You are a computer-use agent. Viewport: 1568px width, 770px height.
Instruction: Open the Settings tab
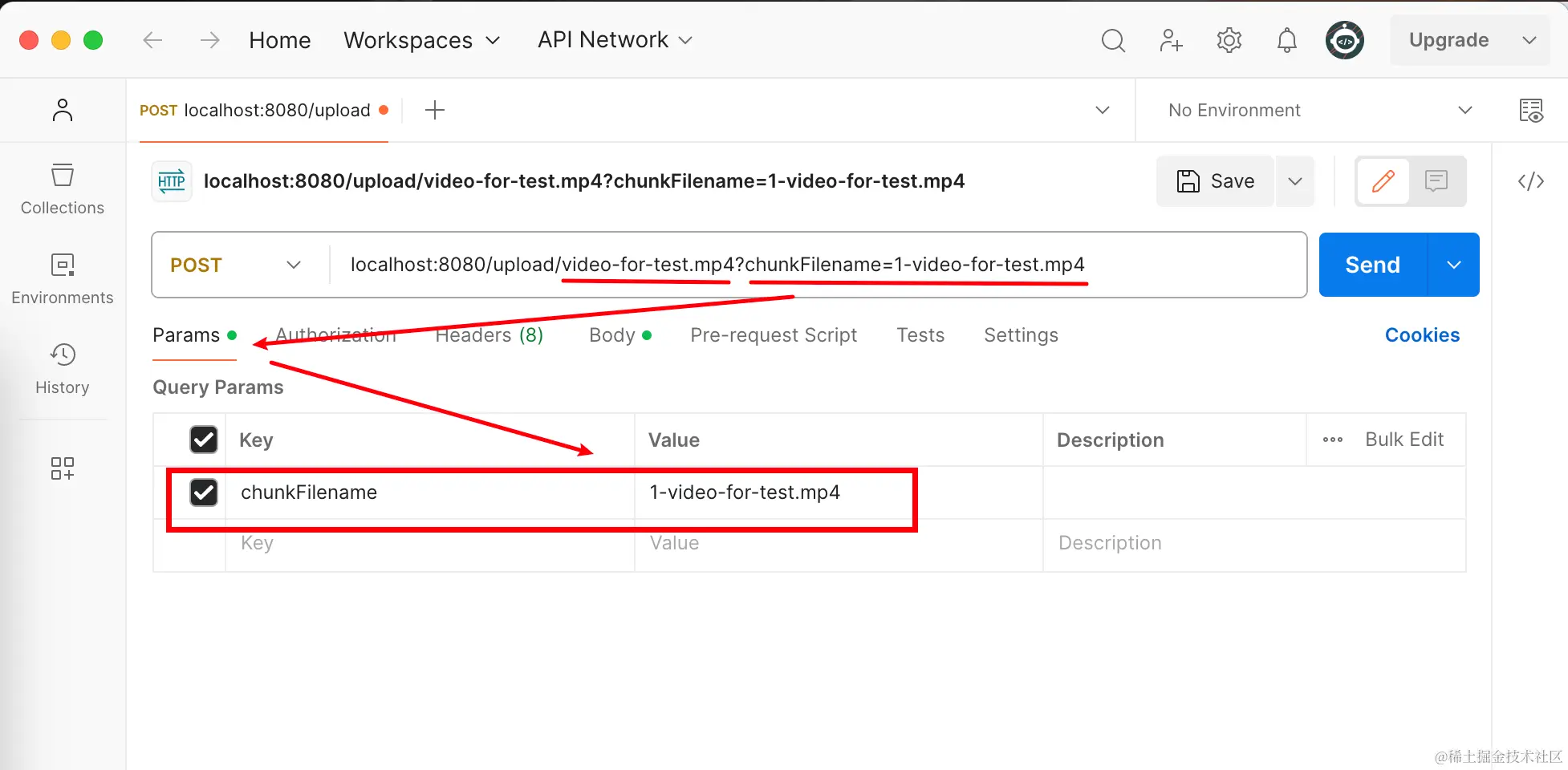1021,335
